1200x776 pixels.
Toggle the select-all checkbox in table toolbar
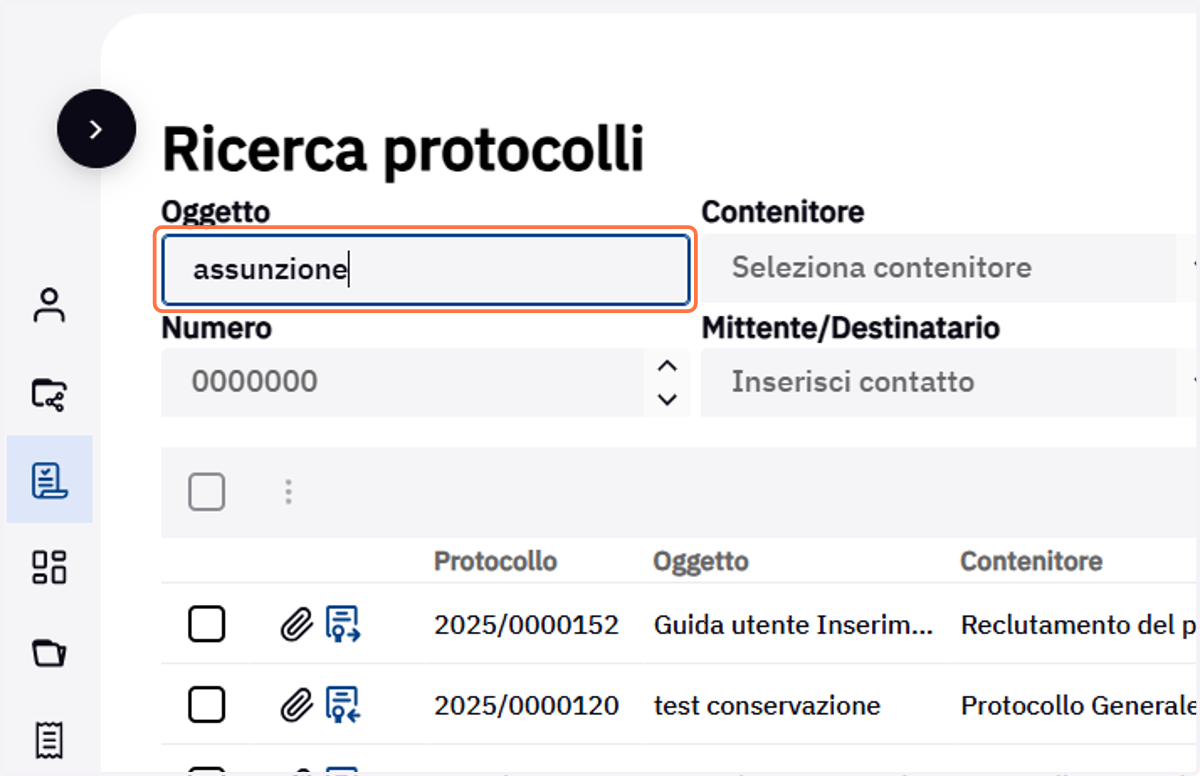(x=207, y=492)
